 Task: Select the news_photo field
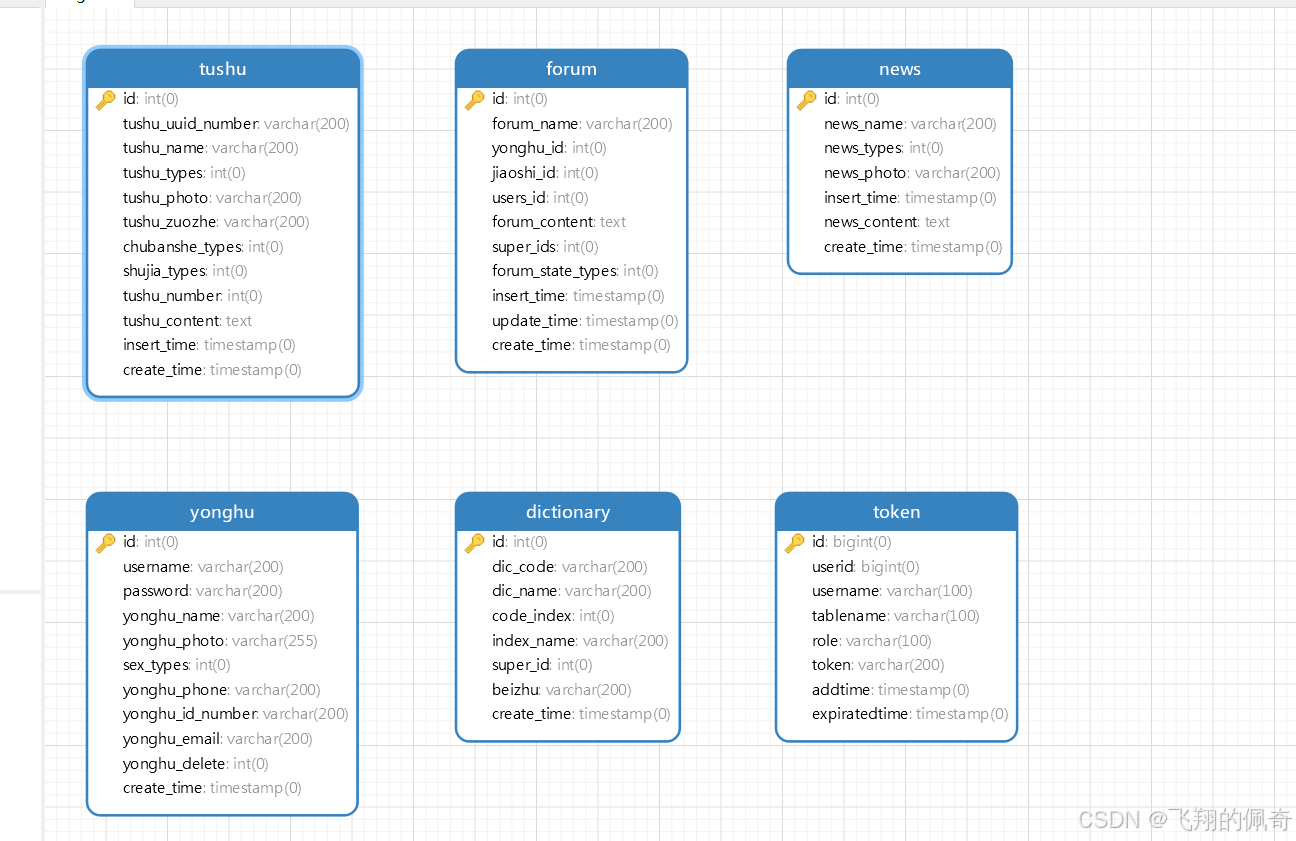(912, 173)
